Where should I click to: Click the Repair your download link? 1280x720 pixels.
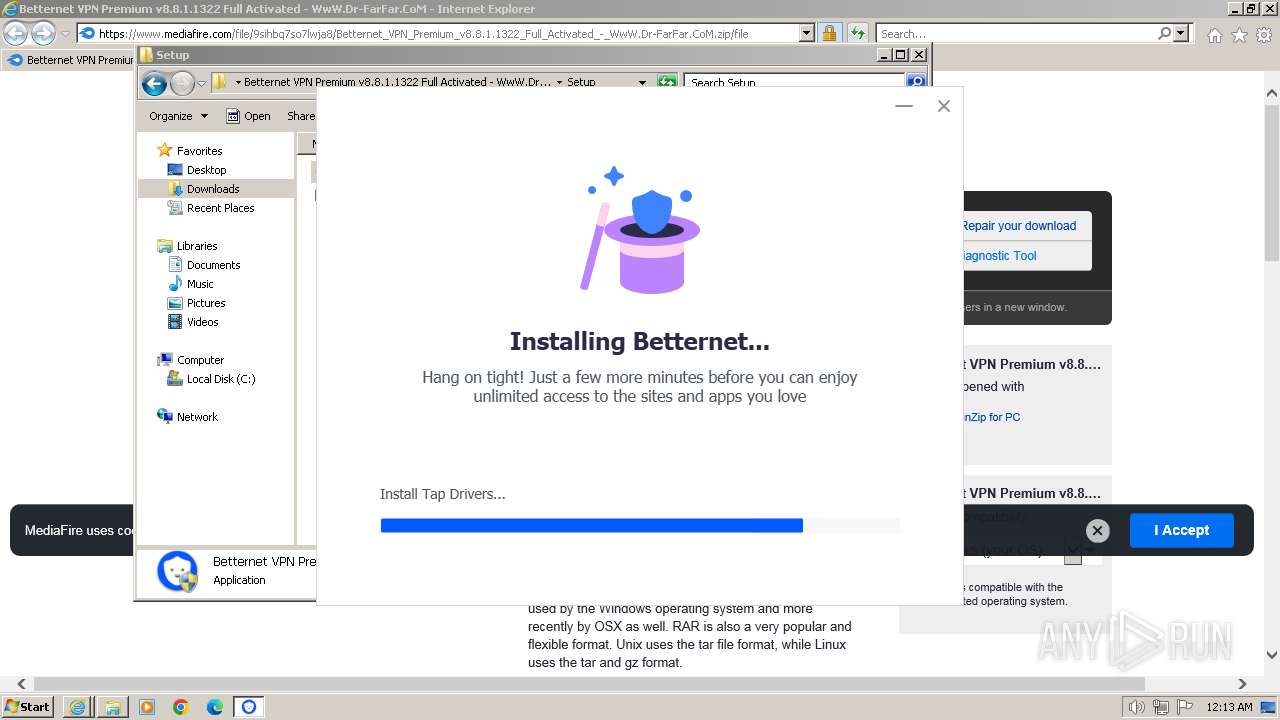pos(1019,226)
